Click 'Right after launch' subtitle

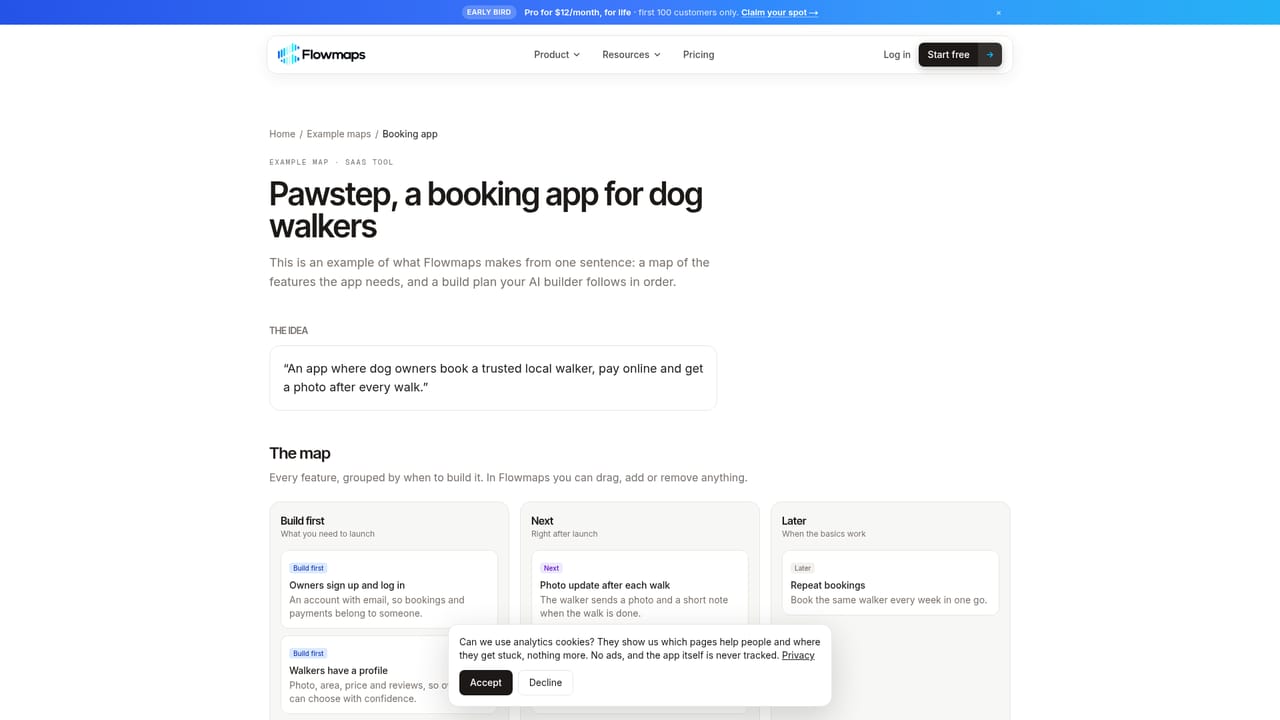tap(564, 534)
